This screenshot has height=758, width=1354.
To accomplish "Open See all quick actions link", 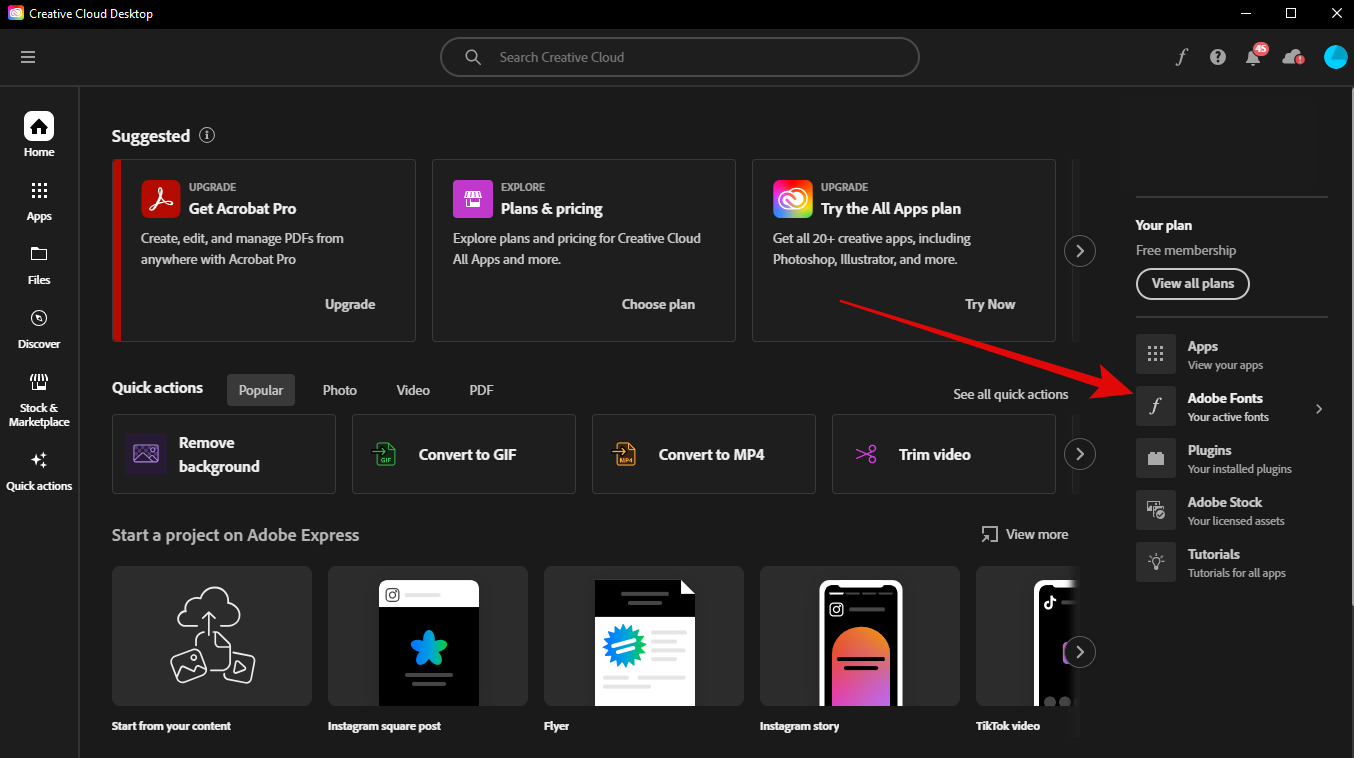I will [1011, 394].
